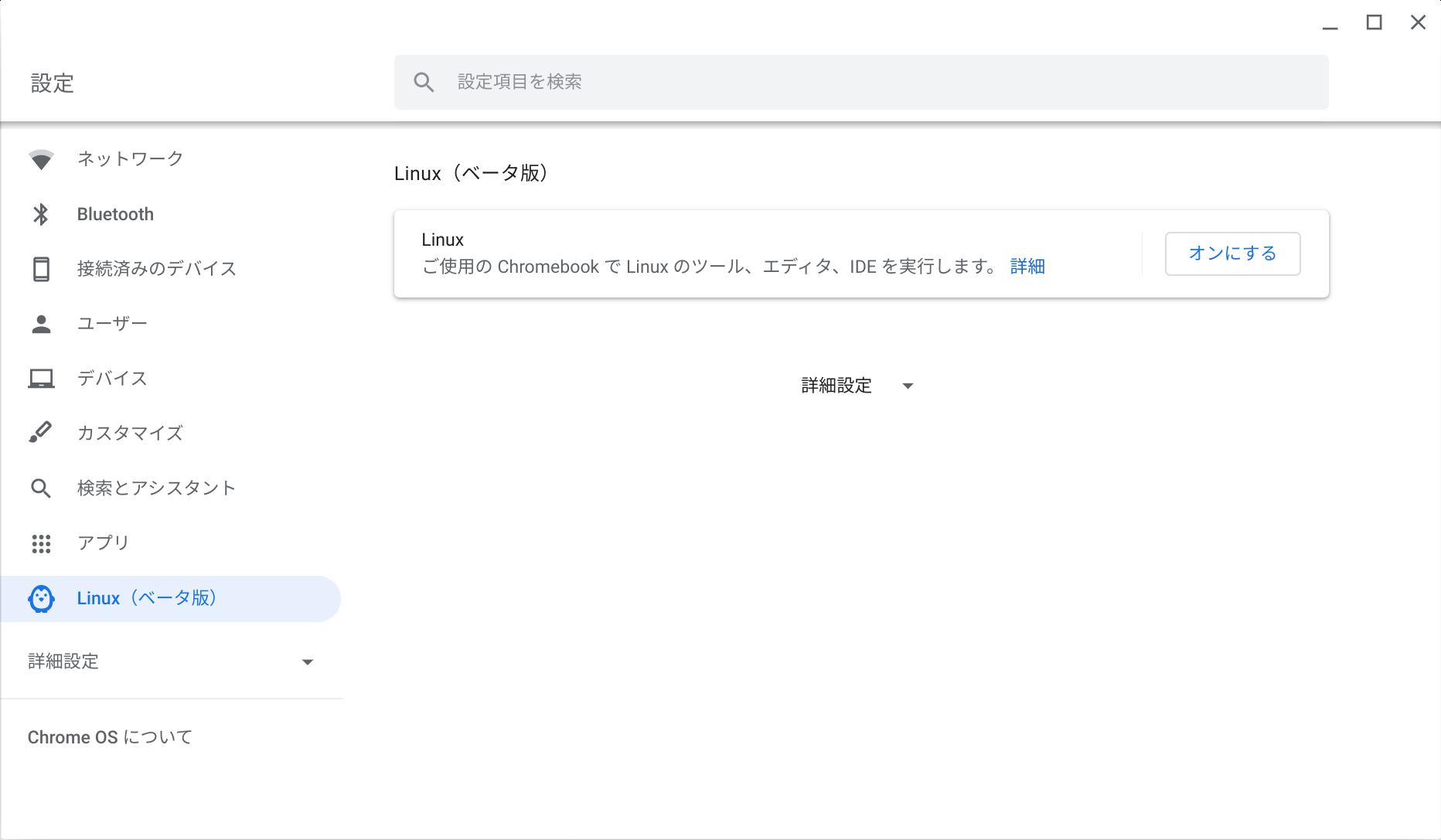Click the user person icon
Viewport: 1441px width, 840px height.
point(41,324)
